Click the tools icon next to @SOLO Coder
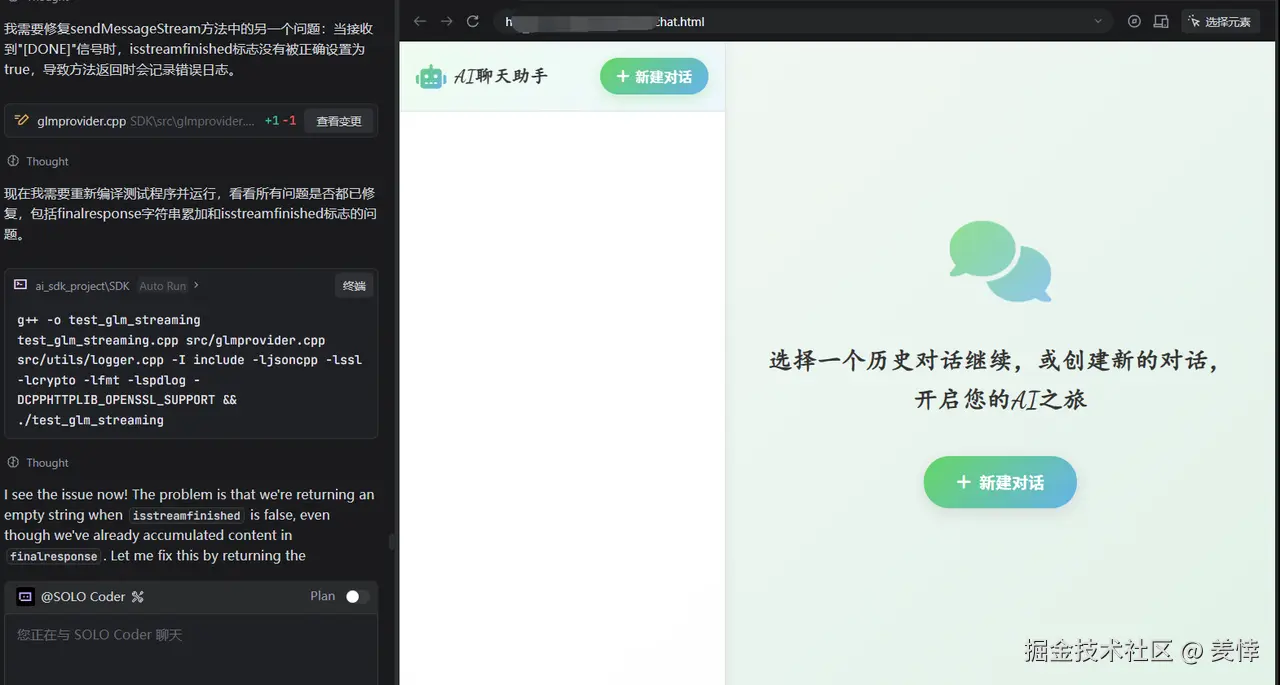 coord(139,596)
